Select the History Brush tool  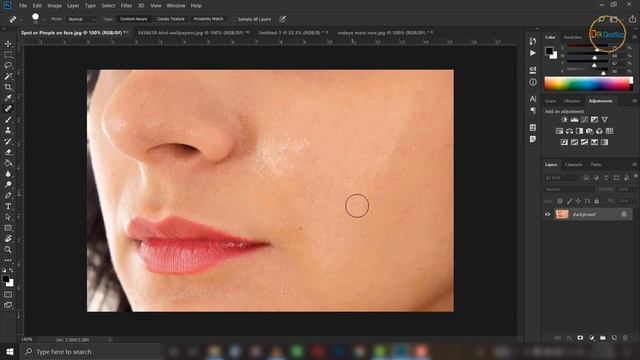8,141
